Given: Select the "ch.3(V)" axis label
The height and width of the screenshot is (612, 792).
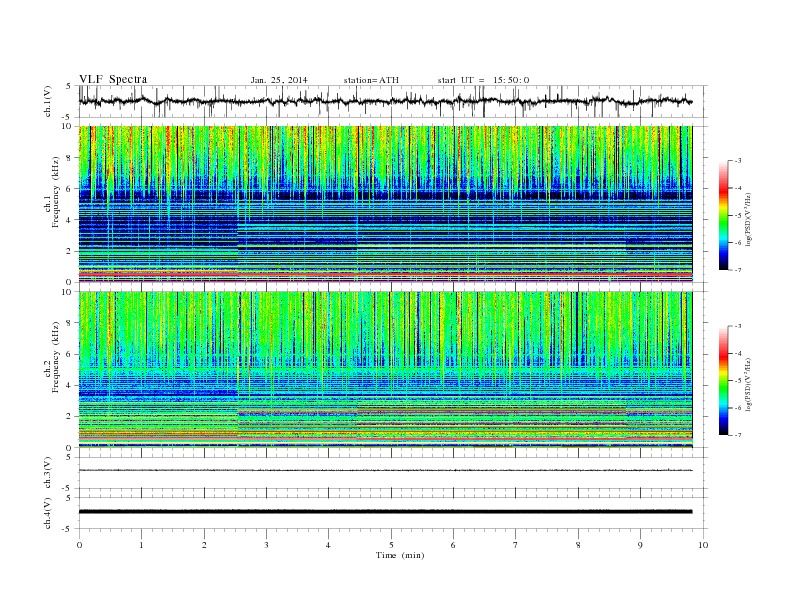Looking at the screenshot, I should pos(48,473).
